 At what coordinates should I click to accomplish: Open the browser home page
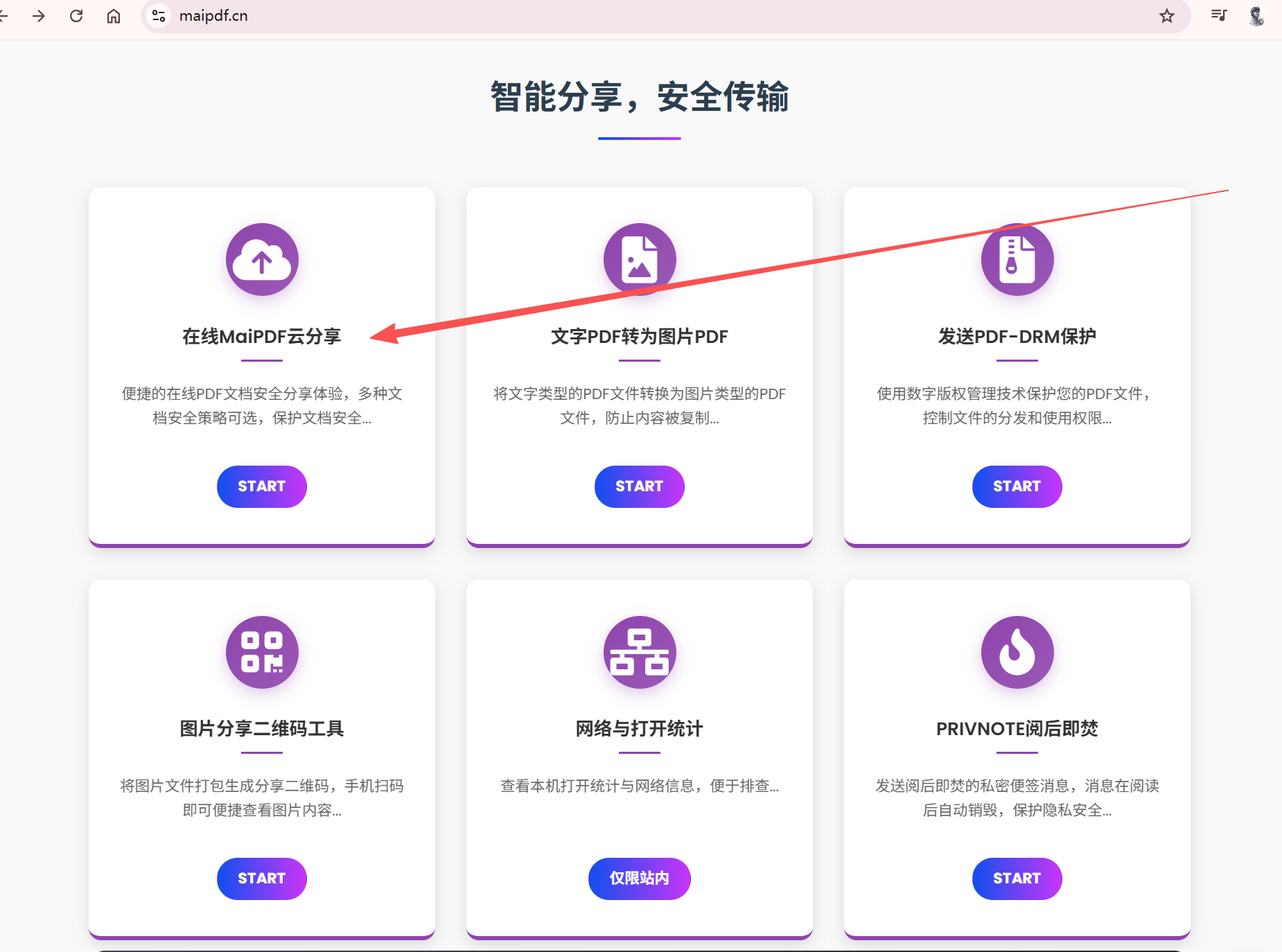pyautogui.click(x=114, y=15)
